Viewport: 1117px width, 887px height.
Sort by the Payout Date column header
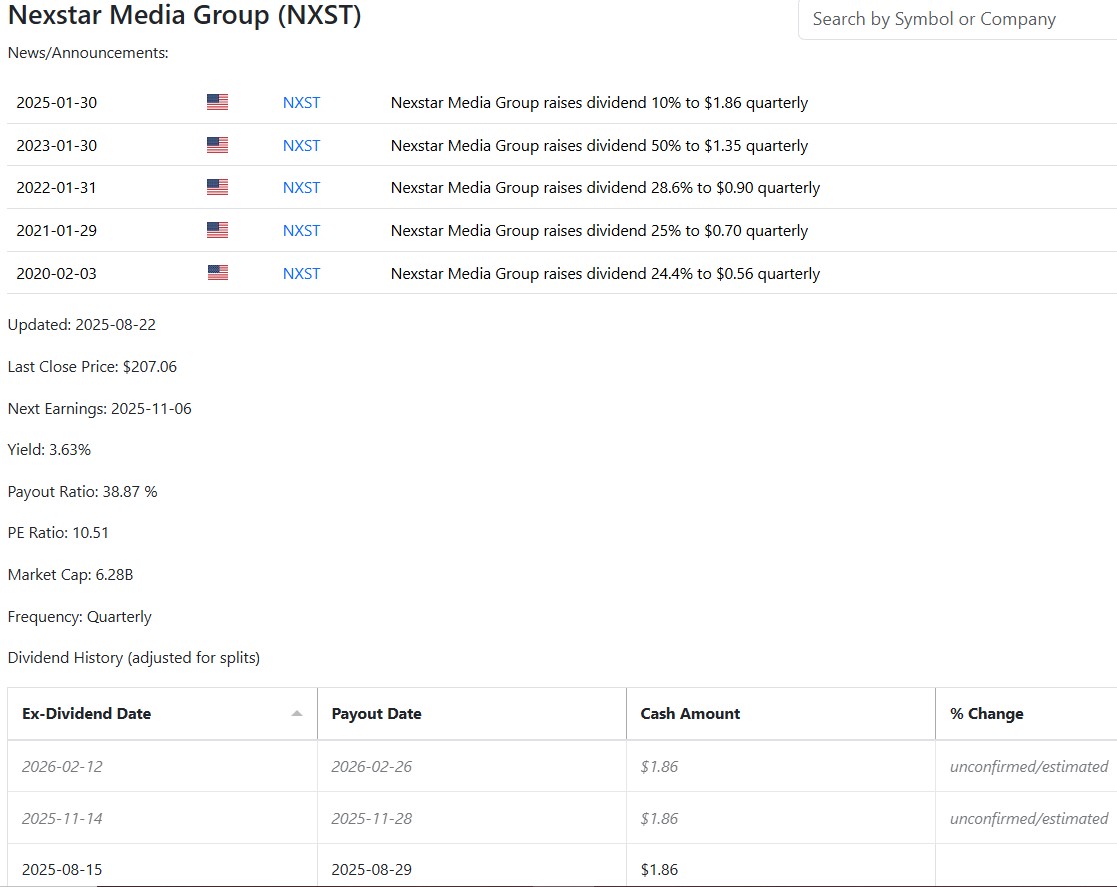point(472,714)
